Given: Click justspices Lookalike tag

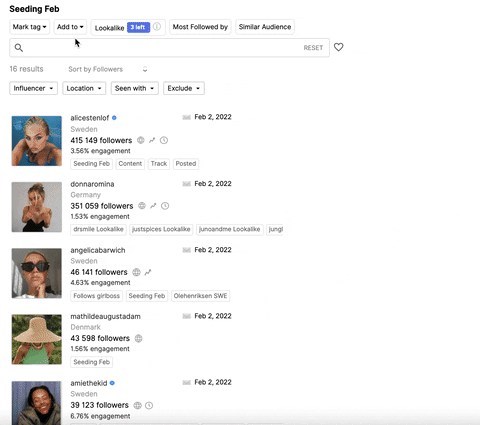Looking at the screenshot, I should tap(161, 229).
